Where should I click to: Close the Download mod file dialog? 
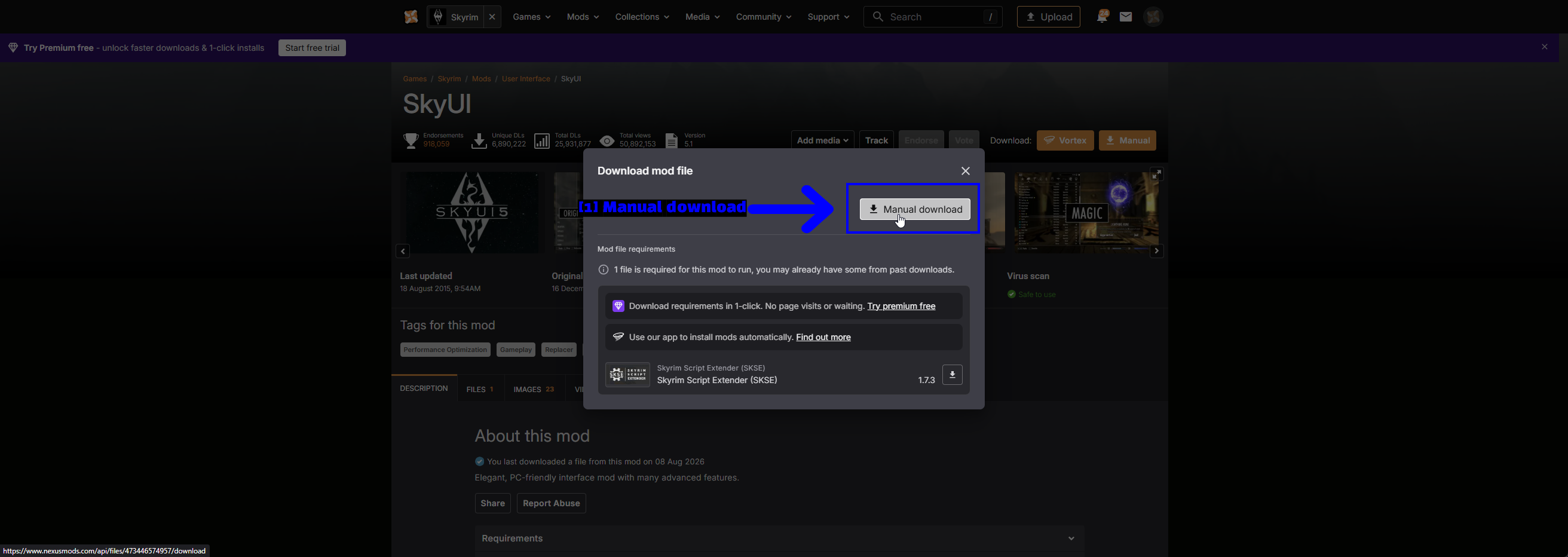coord(966,171)
